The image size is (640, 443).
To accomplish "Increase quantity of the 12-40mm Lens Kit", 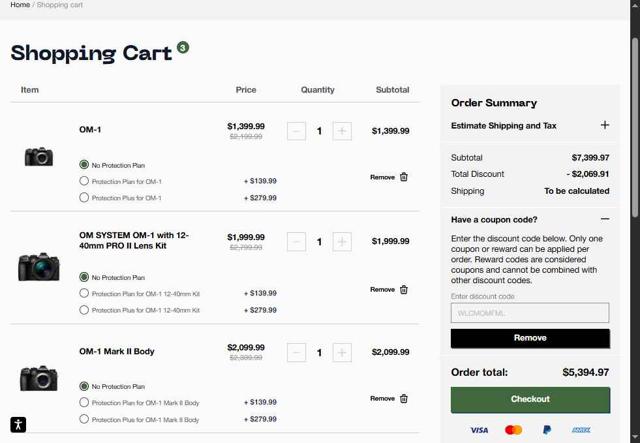I will click(342, 242).
